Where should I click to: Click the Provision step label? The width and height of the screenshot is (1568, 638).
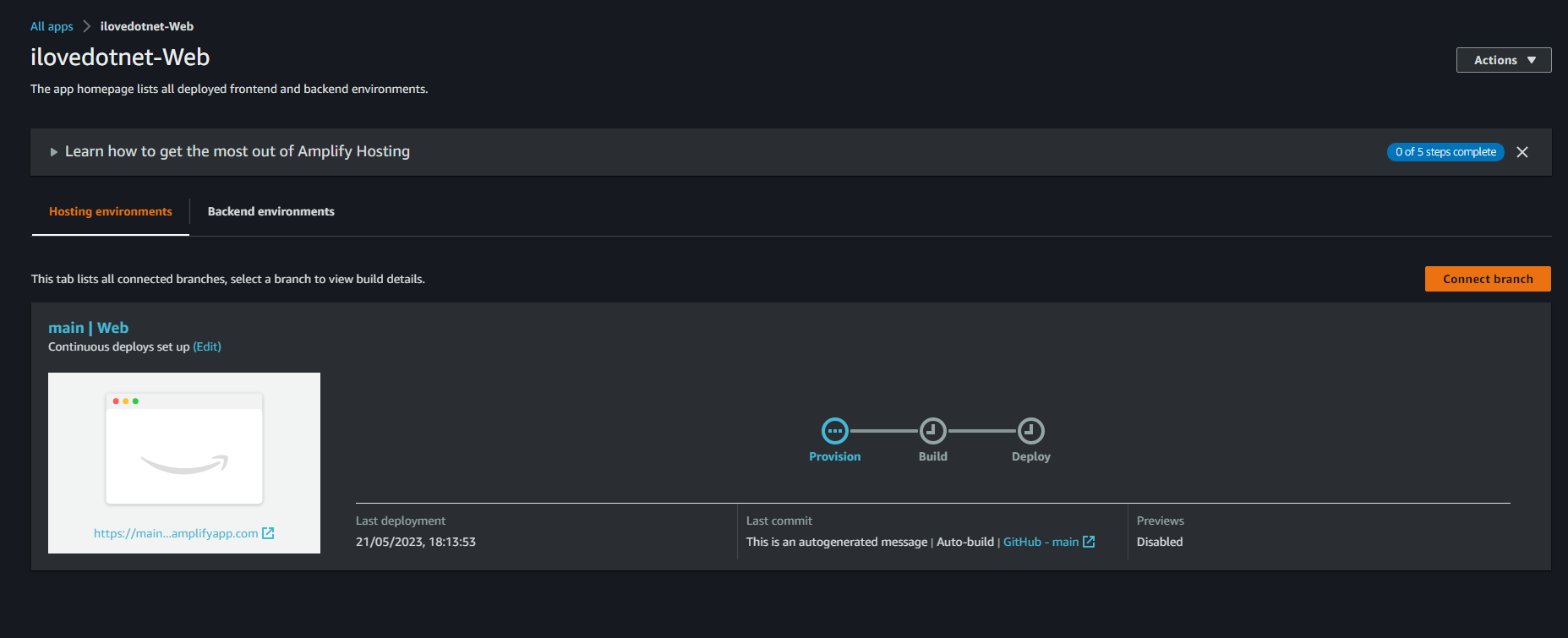(835, 456)
